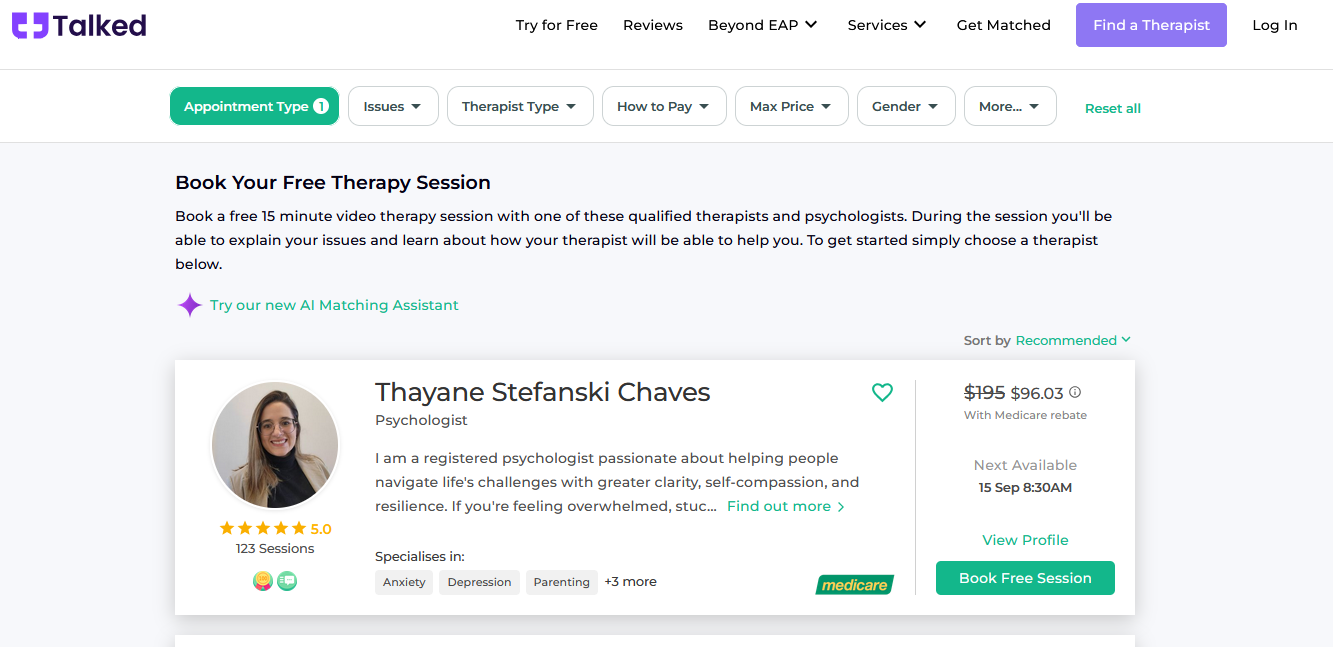This screenshot has width=1333, height=647.
Task: Click Thayane's profile photo
Action: [x=275, y=445]
